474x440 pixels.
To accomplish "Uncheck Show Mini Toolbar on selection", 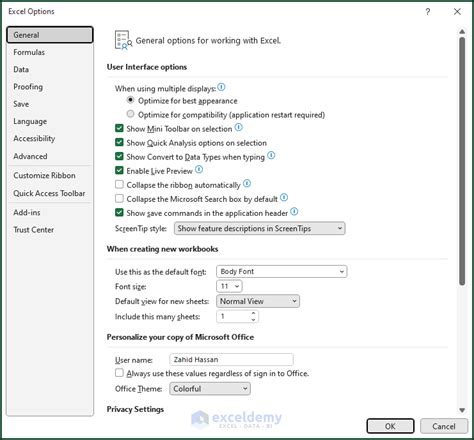I will coord(119,128).
